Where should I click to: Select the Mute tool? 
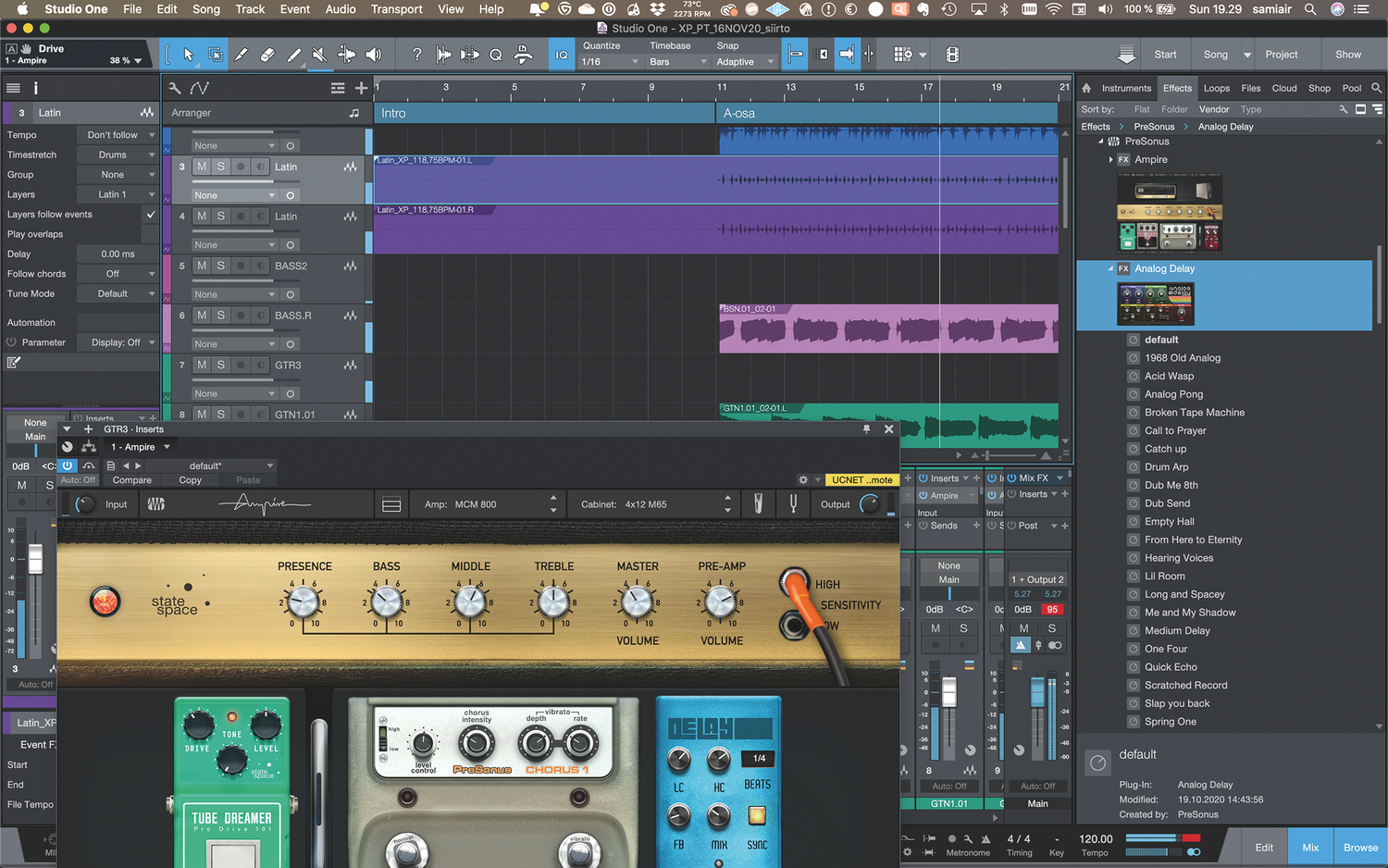[x=319, y=55]
